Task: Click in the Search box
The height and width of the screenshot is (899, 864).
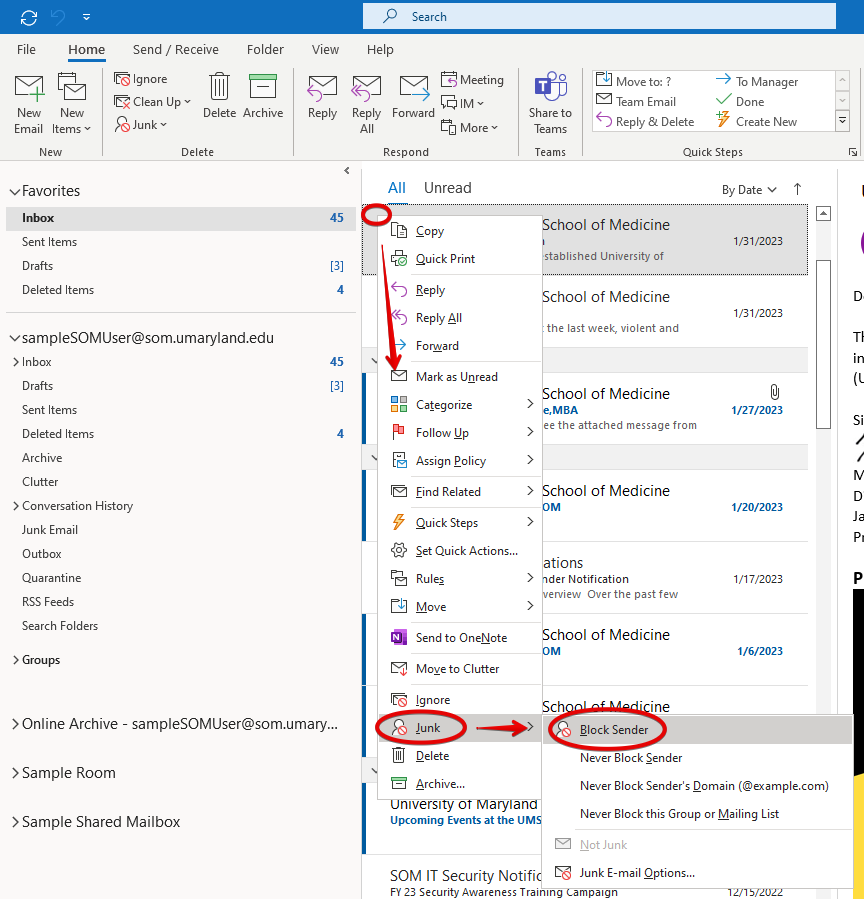Action: (x=600, y=17)
